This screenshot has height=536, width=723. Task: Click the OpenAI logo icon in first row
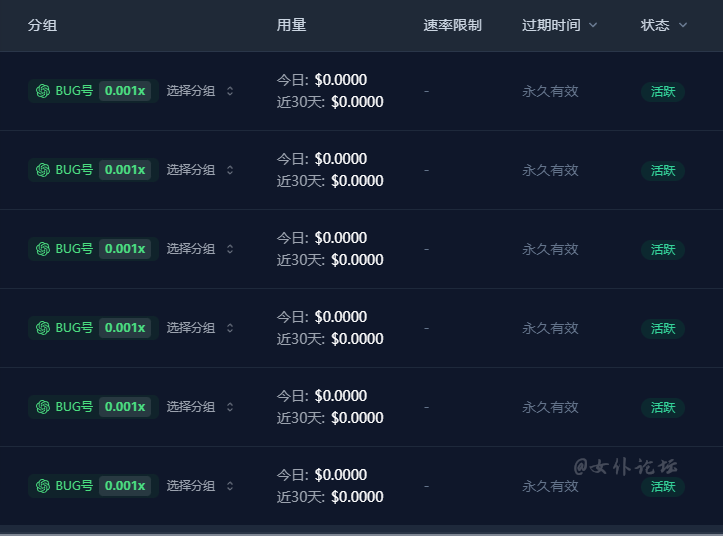pyautogui.click(x=43, y=91)
